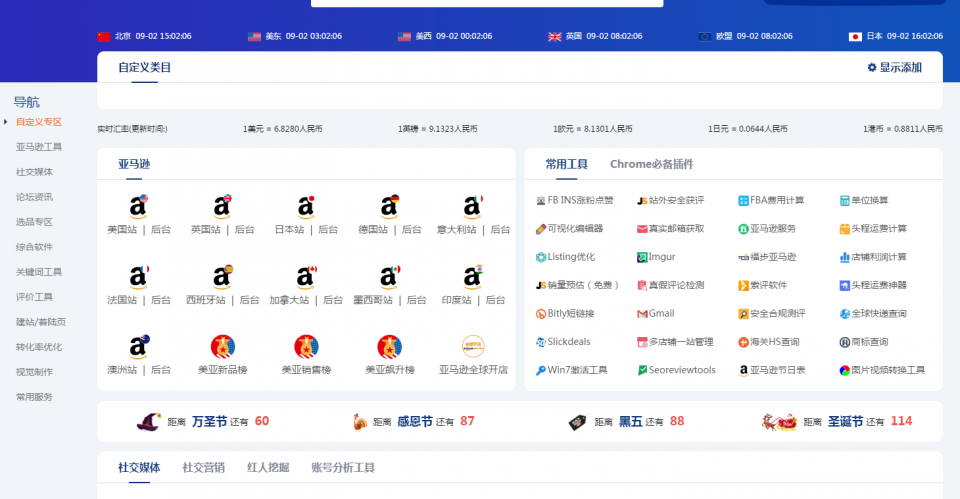Open the Amazon 意大利站 icon

(473, 206)
